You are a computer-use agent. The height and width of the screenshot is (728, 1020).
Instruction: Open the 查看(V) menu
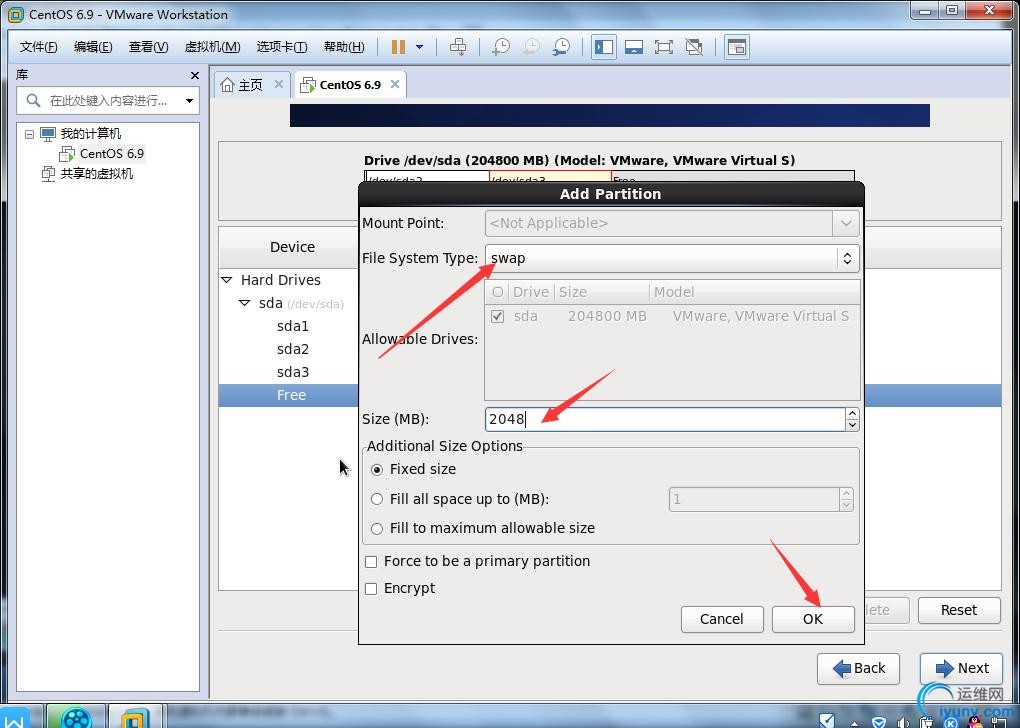(x=148, y=47)
